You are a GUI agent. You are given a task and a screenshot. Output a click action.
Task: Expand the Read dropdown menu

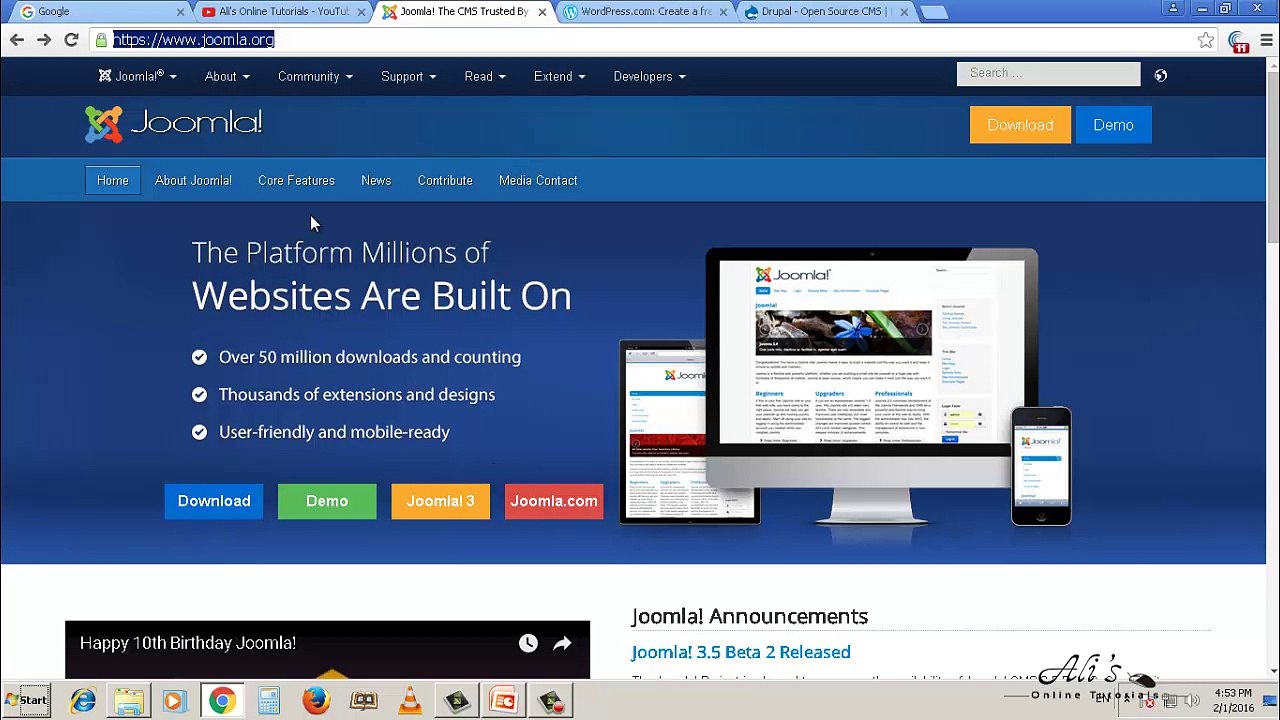pos(485,76)
